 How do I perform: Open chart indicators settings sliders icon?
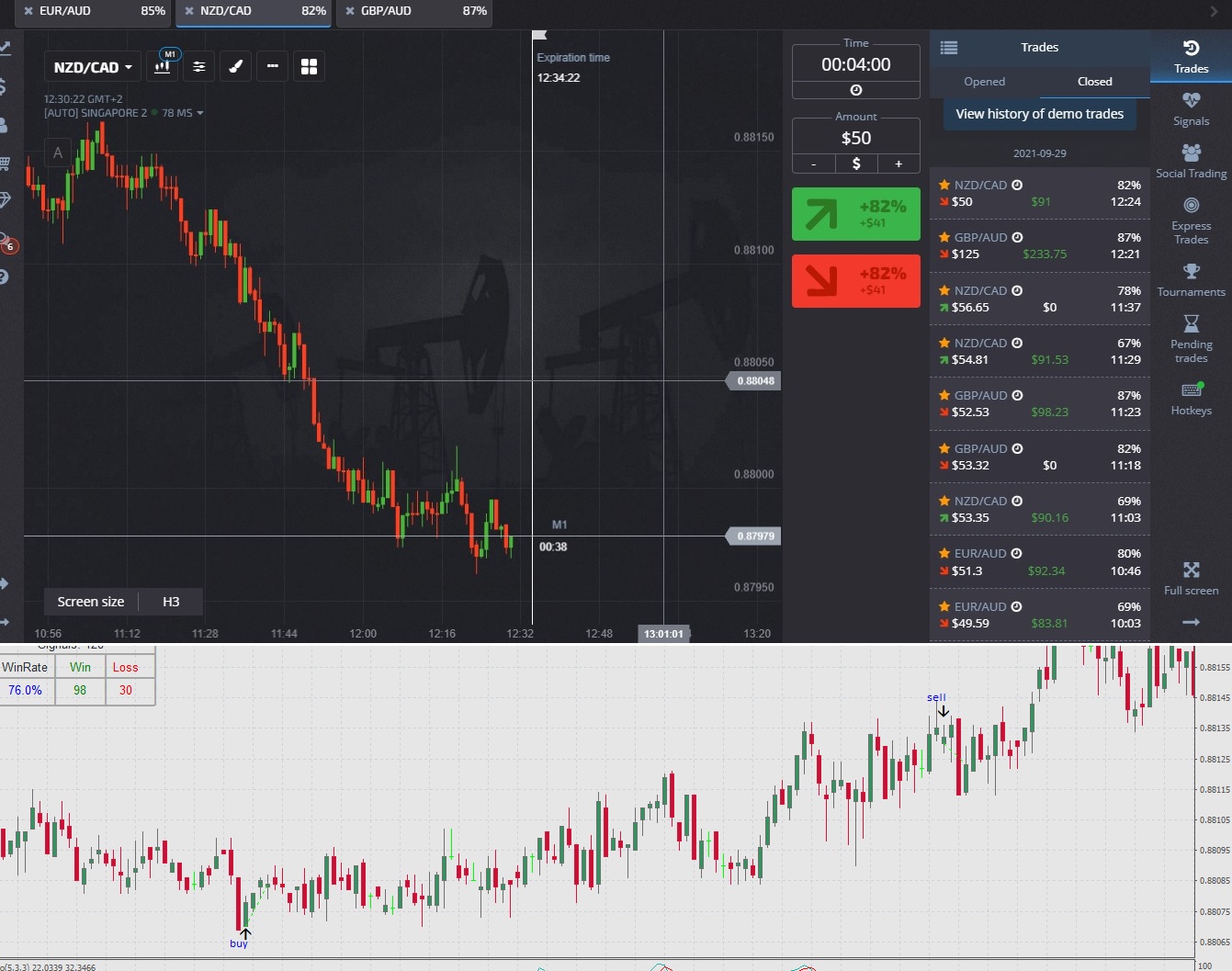[199, 66]
